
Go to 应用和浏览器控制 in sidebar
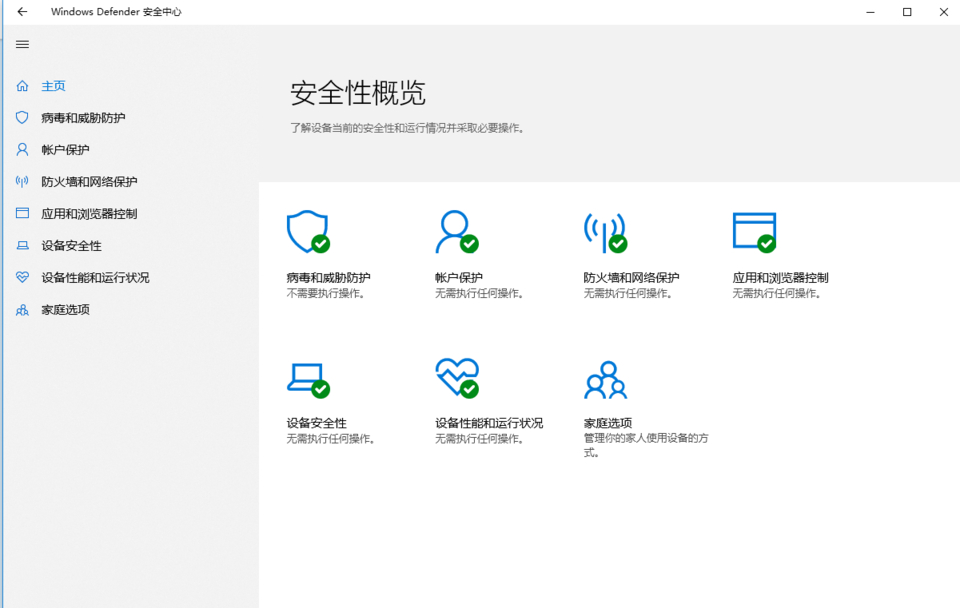89,214
